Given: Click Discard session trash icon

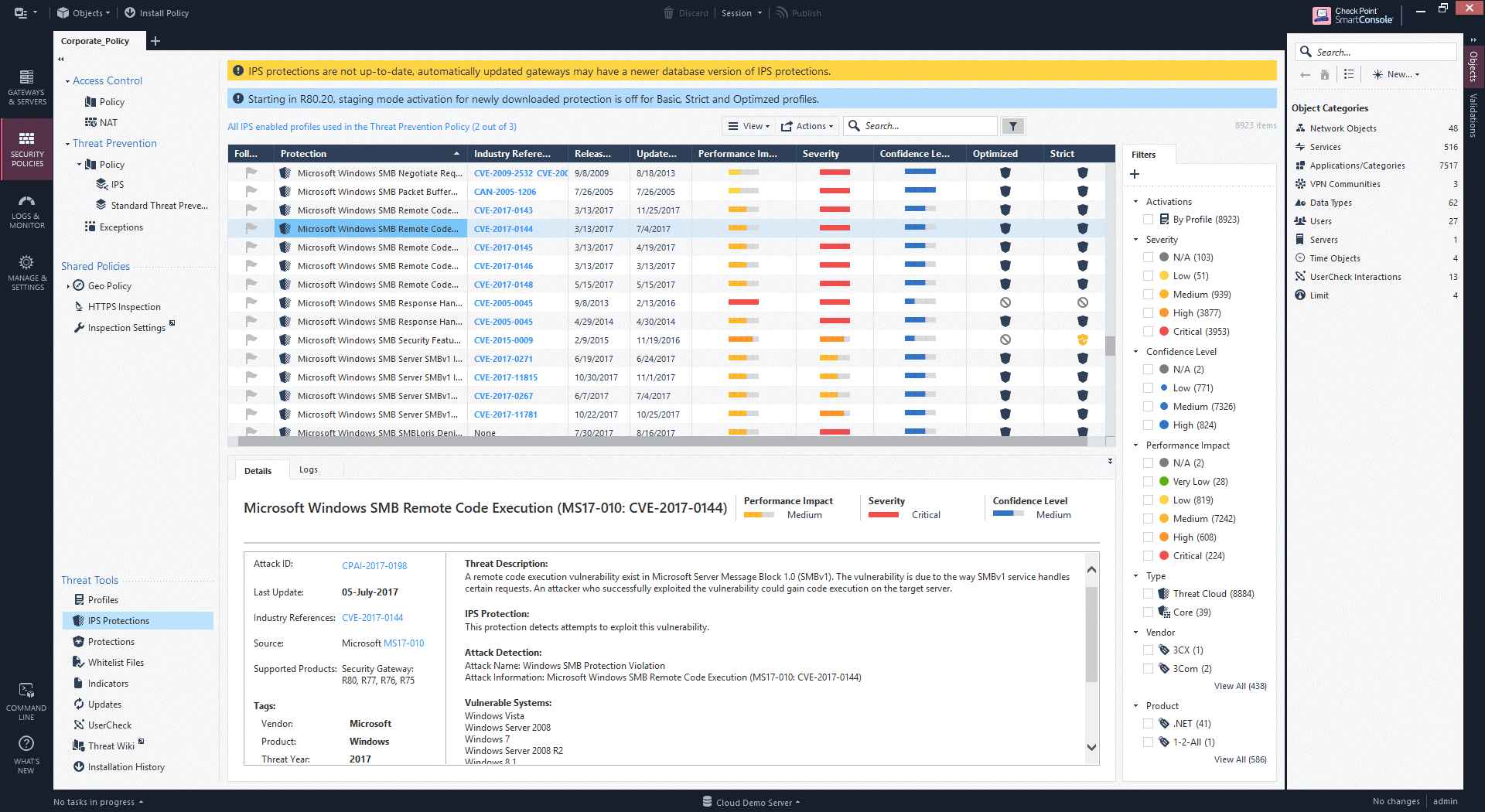Looking at the screenshot, I should click(x=669, y=12).
